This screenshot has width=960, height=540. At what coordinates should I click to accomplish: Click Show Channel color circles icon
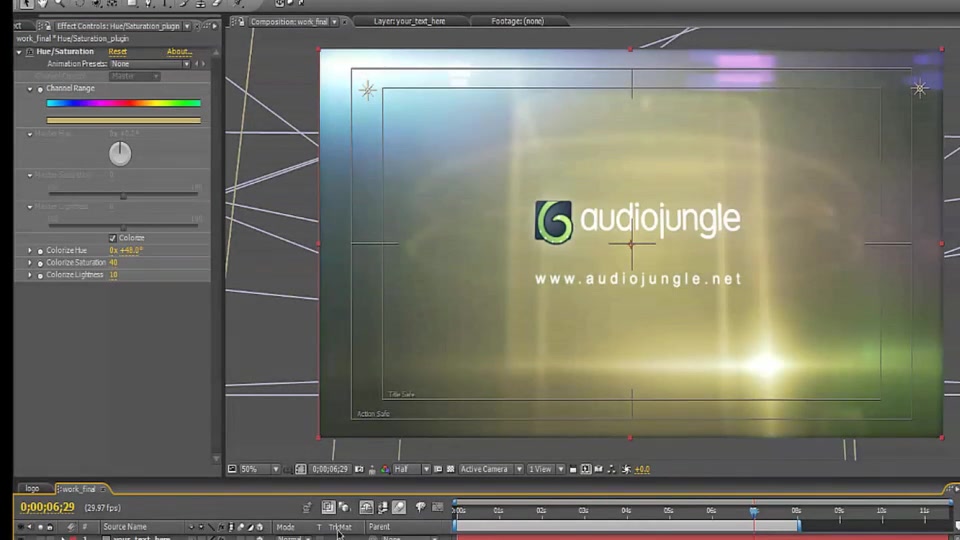(385, 469)
